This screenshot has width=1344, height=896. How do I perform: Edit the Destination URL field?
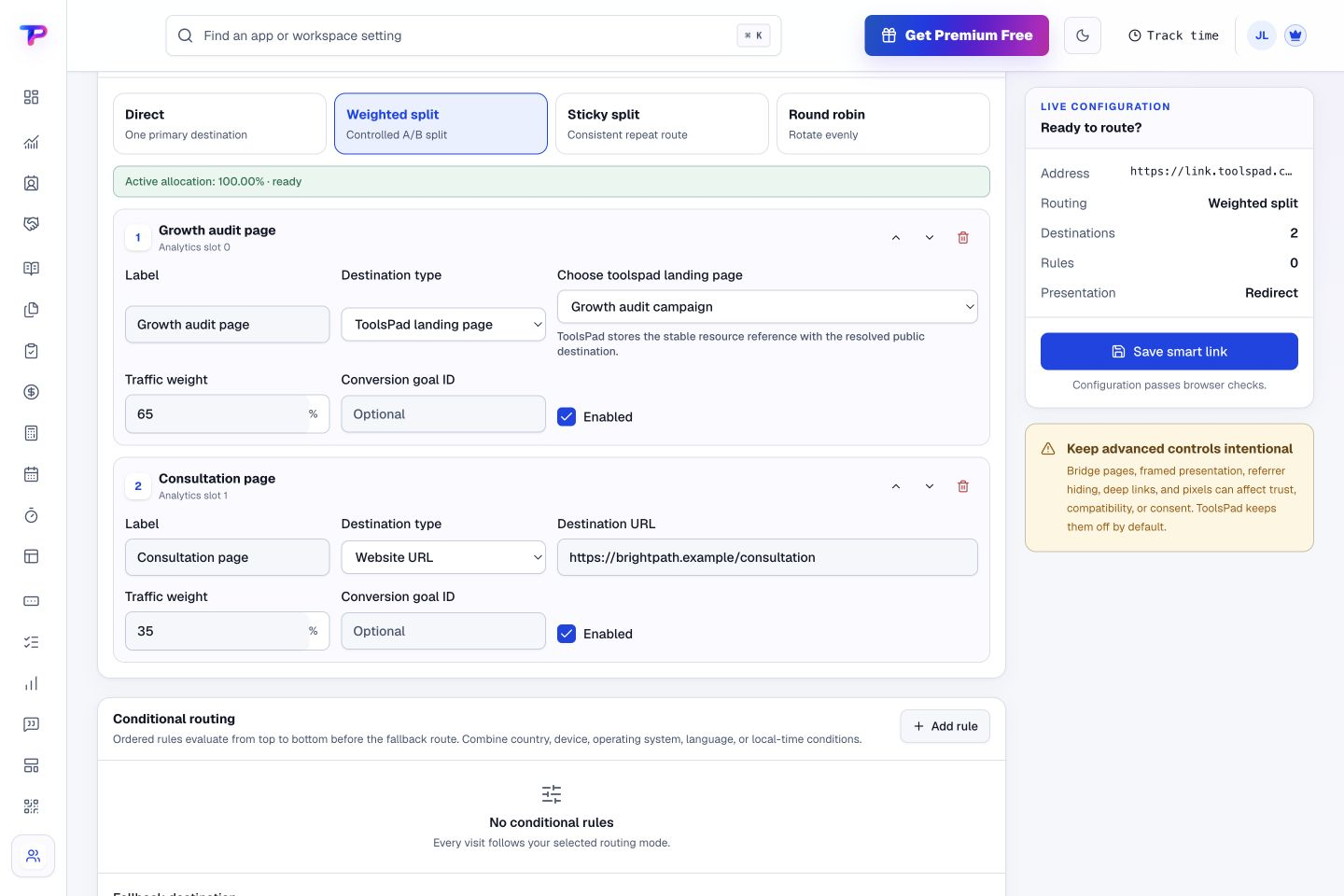click(x=767, y=557)
